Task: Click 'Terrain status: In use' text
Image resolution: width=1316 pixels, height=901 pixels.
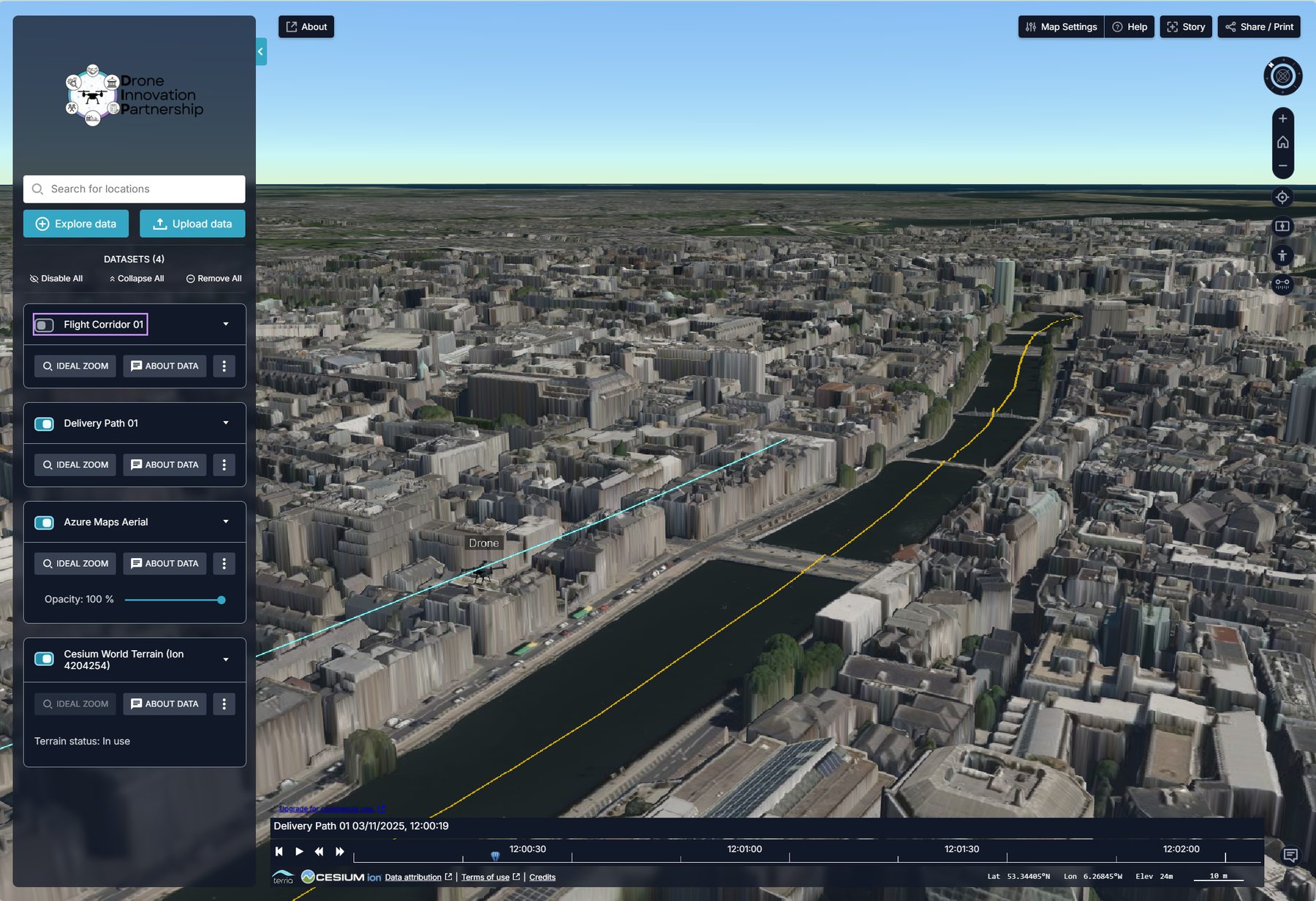Action: click(x=82, y=741)
